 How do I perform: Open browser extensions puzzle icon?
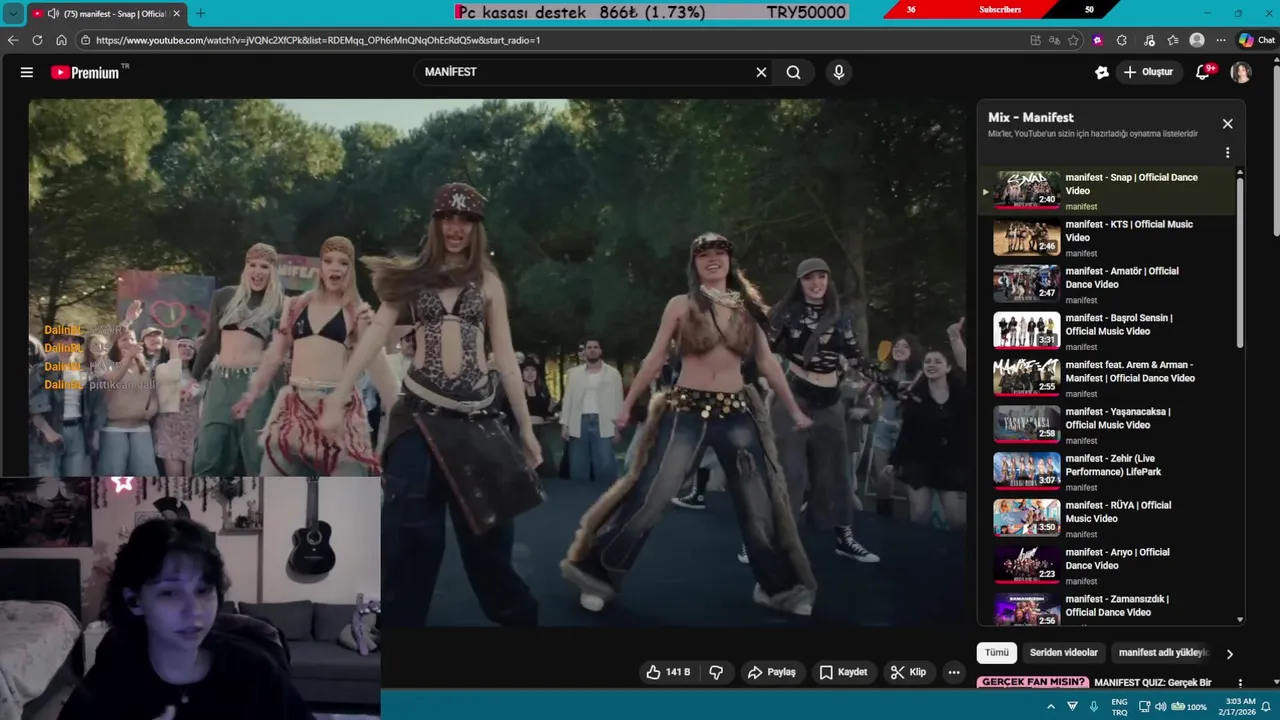[x=1122, y=40]
